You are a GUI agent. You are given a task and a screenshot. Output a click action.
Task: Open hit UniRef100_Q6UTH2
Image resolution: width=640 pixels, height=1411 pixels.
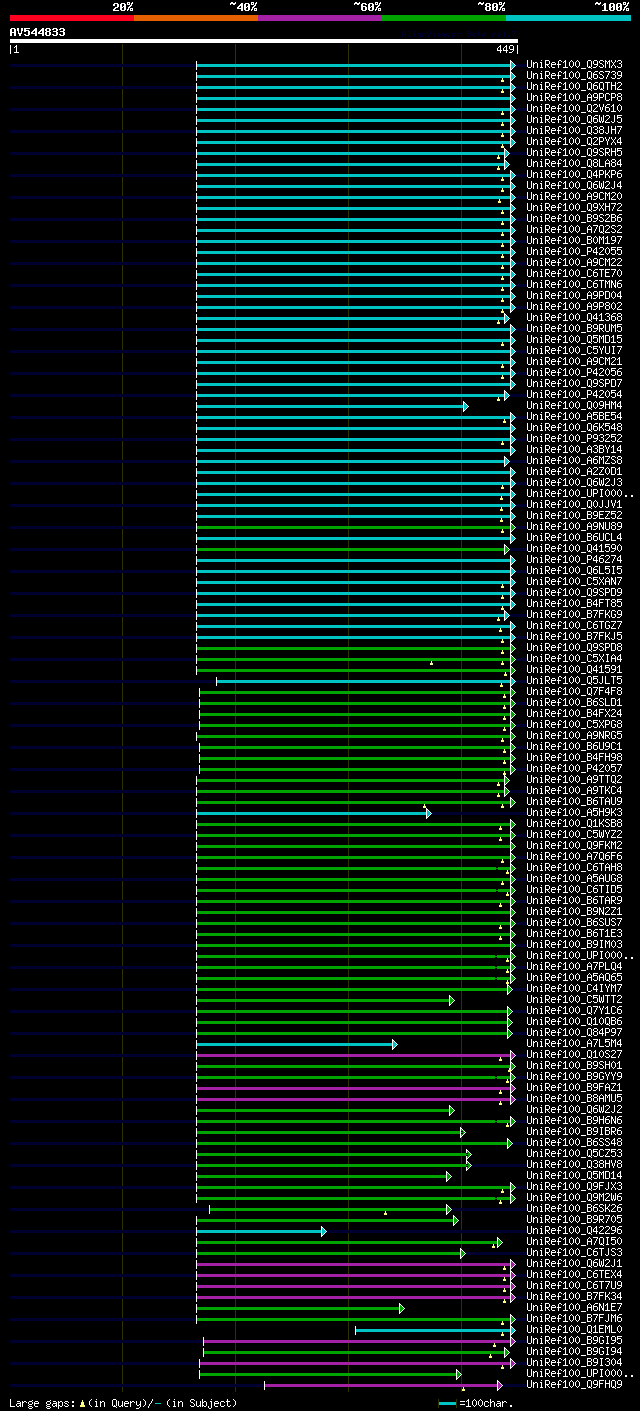point(573,86)
